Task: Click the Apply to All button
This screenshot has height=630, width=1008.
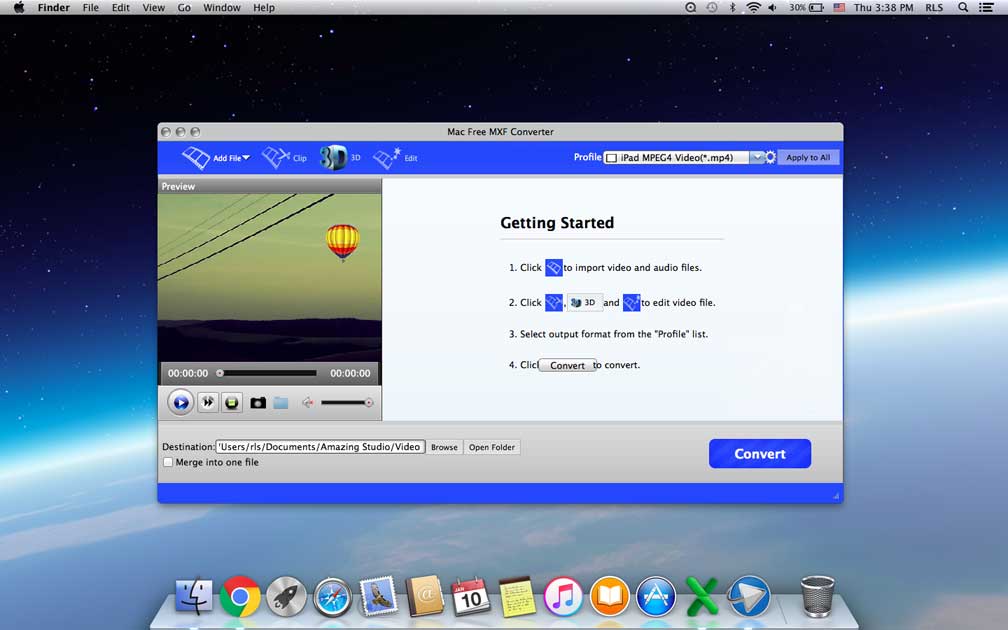Action: pyautogui.click(x=808, y=158)
